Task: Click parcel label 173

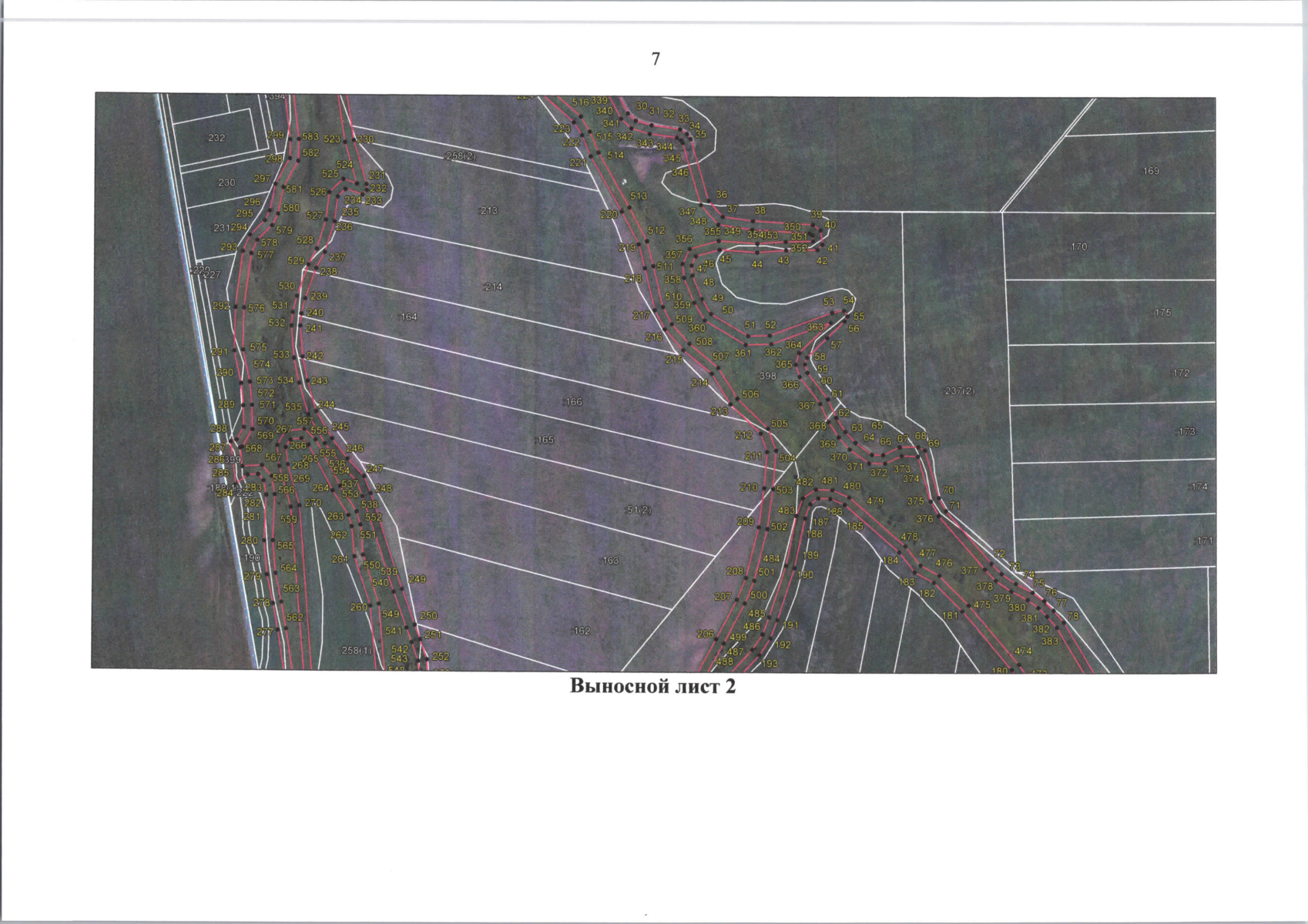Action: [1186, 431]
